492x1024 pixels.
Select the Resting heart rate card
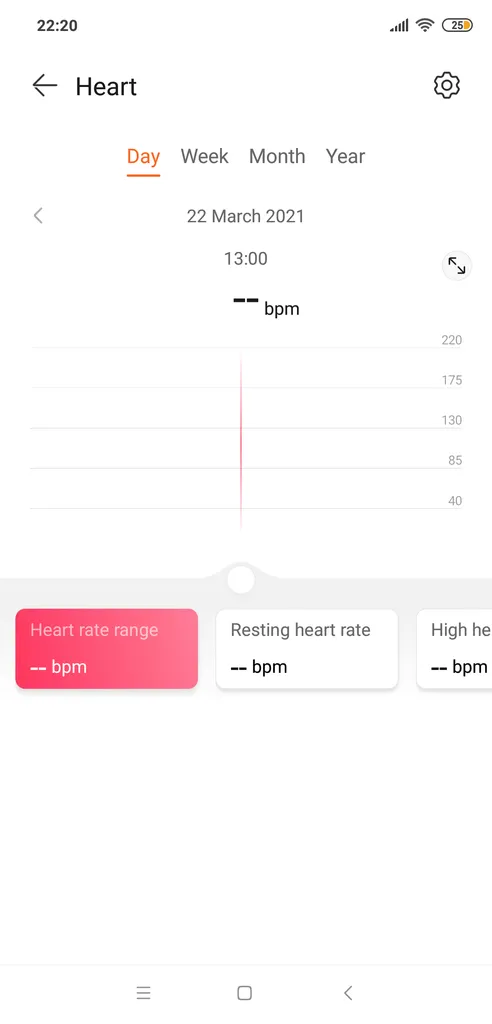306,648
